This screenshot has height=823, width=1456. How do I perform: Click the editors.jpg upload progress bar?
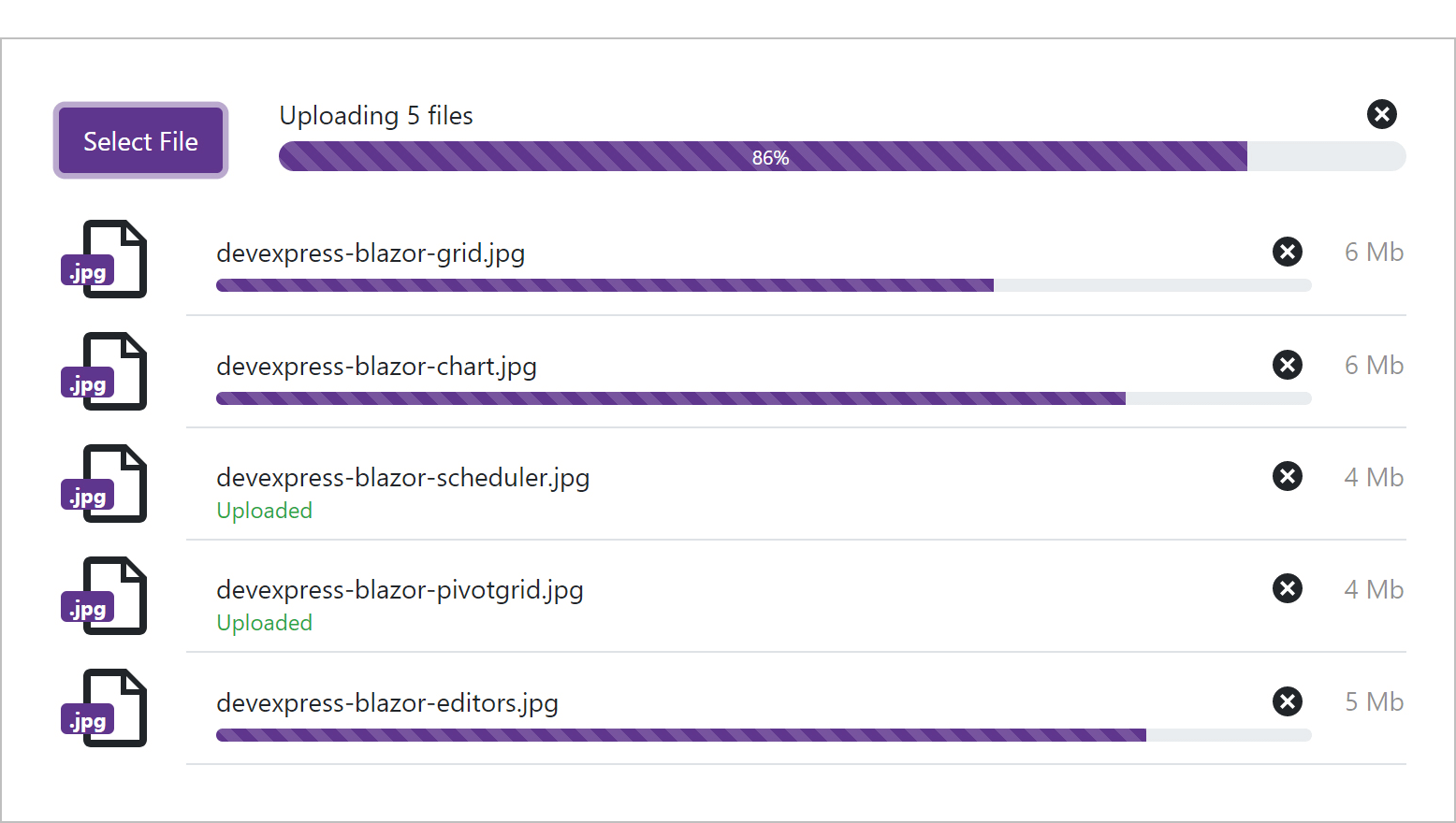[763, 735]
